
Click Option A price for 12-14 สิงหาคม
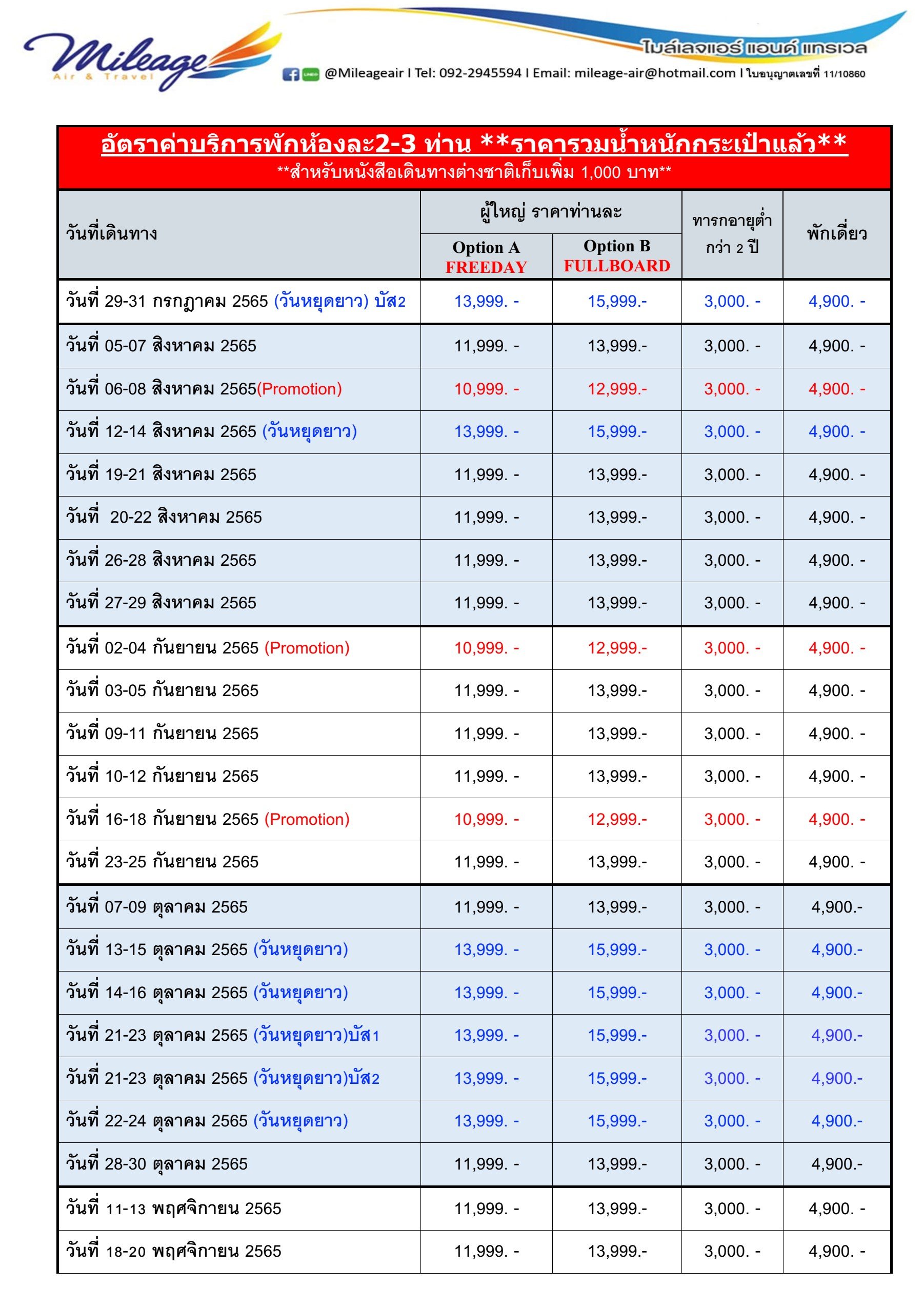pos(487,431)
